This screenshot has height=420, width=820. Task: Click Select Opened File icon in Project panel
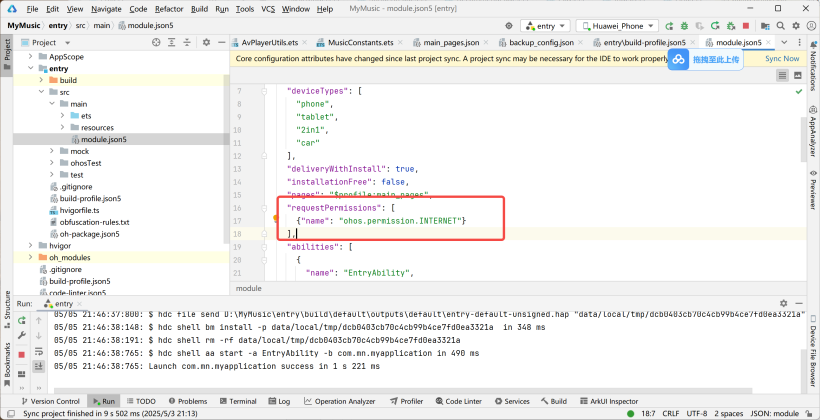coord(156,42)
